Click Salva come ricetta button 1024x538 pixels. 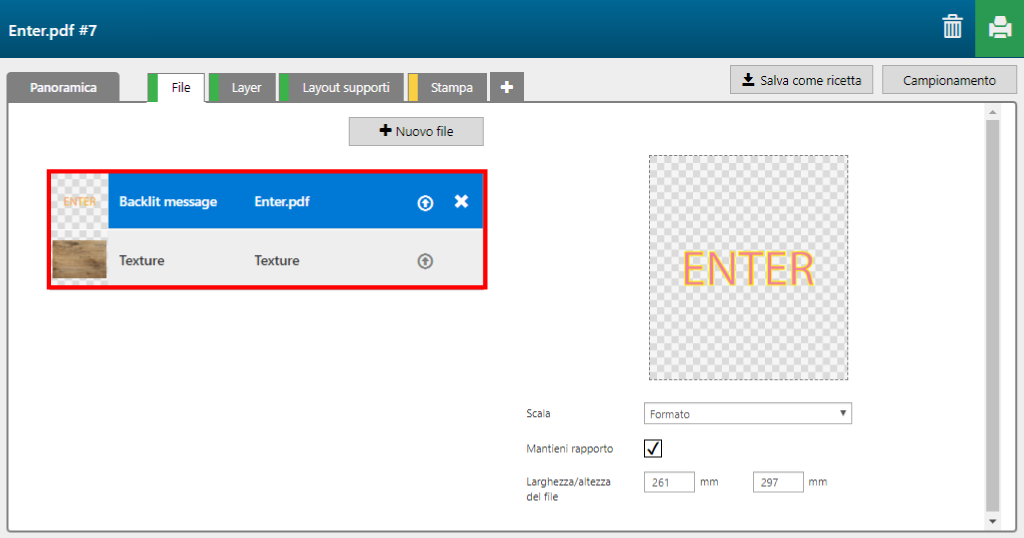pyautogui.click(x=801, y=80)
